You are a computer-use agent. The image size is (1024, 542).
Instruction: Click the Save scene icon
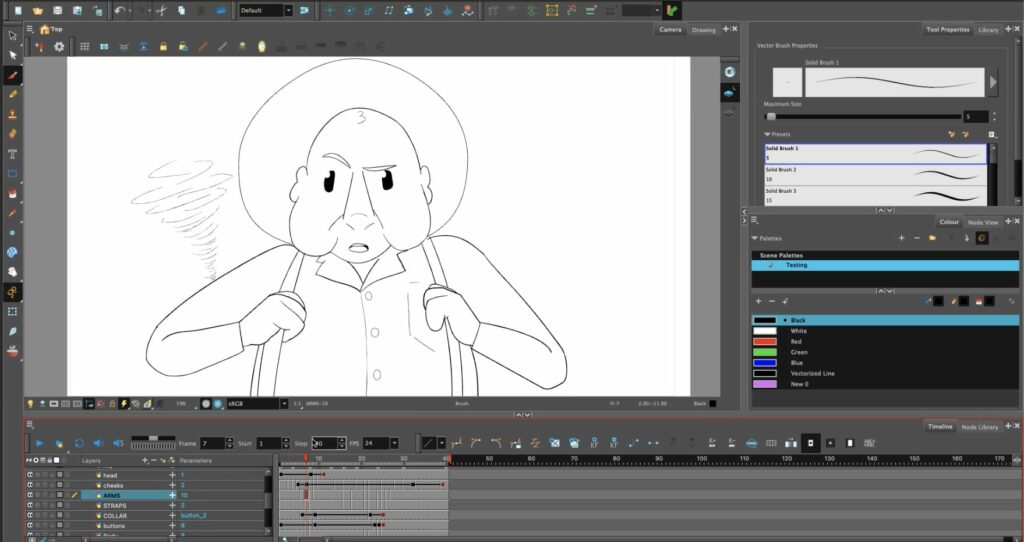click(x=57, y=10)
